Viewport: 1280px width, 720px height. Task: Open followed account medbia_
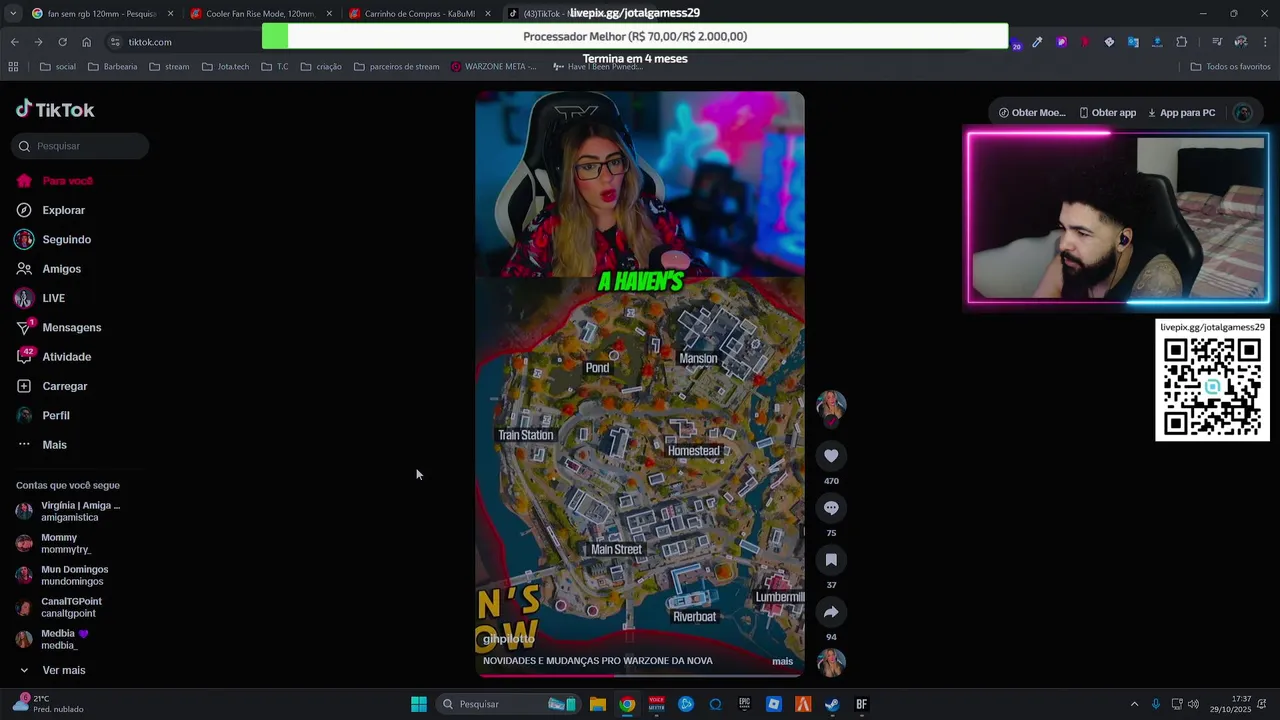52,639
